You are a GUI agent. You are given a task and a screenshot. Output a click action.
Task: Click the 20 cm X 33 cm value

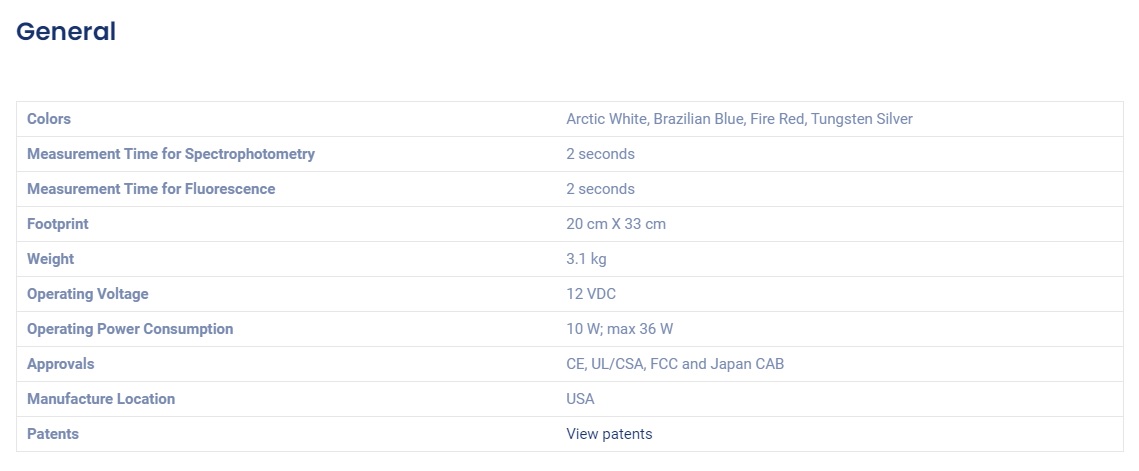tap(615, 224)
